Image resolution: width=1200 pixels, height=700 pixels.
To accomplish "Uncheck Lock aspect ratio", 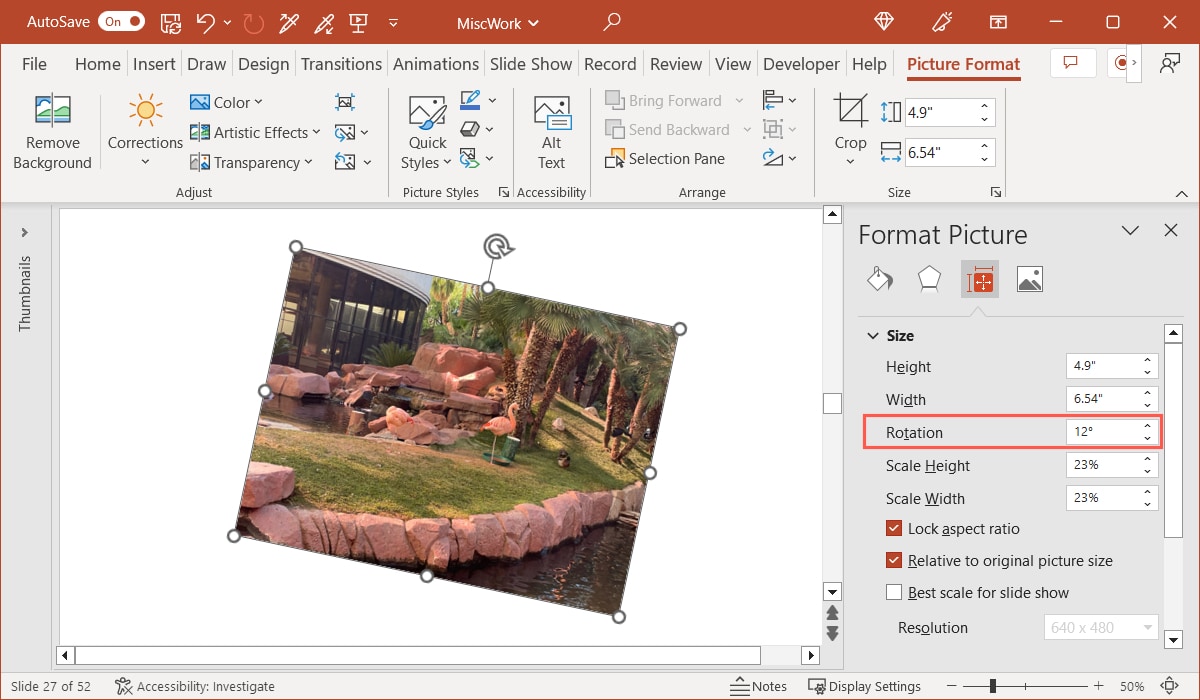I will click(893, 529).
